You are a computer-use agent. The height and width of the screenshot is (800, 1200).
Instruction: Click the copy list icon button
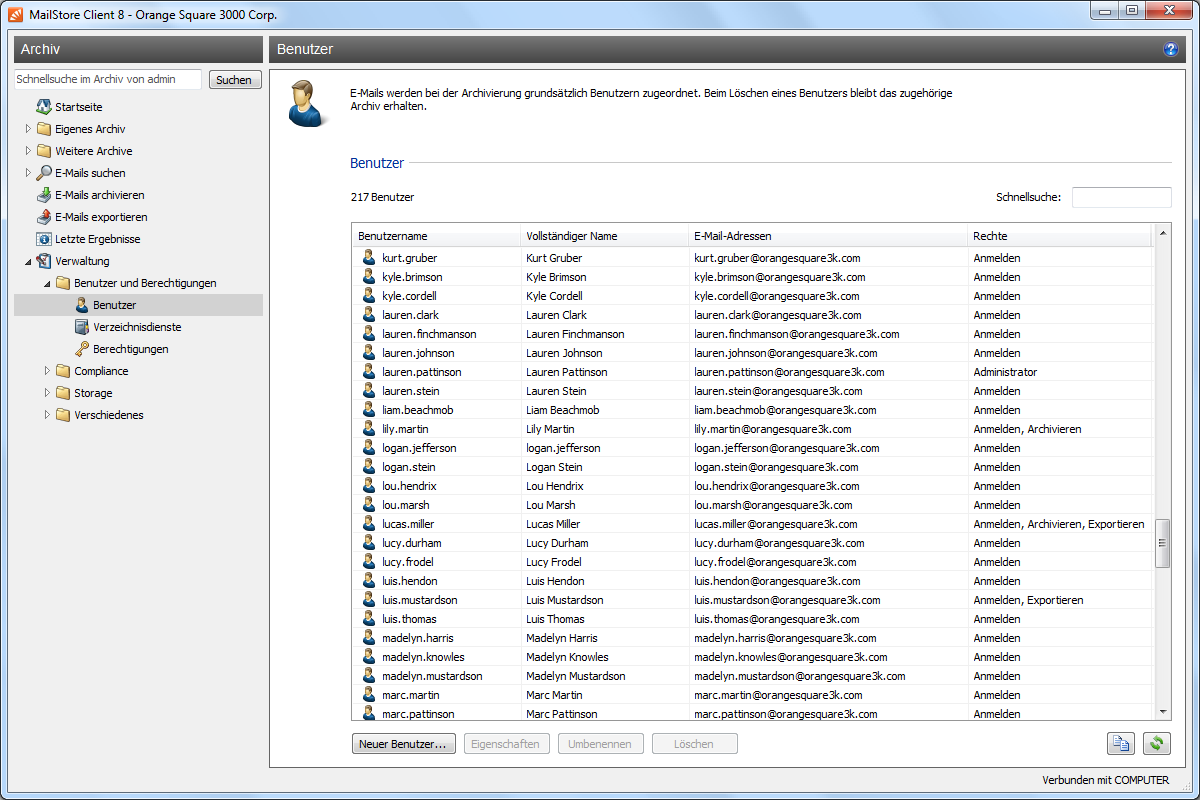(1121, 744)
